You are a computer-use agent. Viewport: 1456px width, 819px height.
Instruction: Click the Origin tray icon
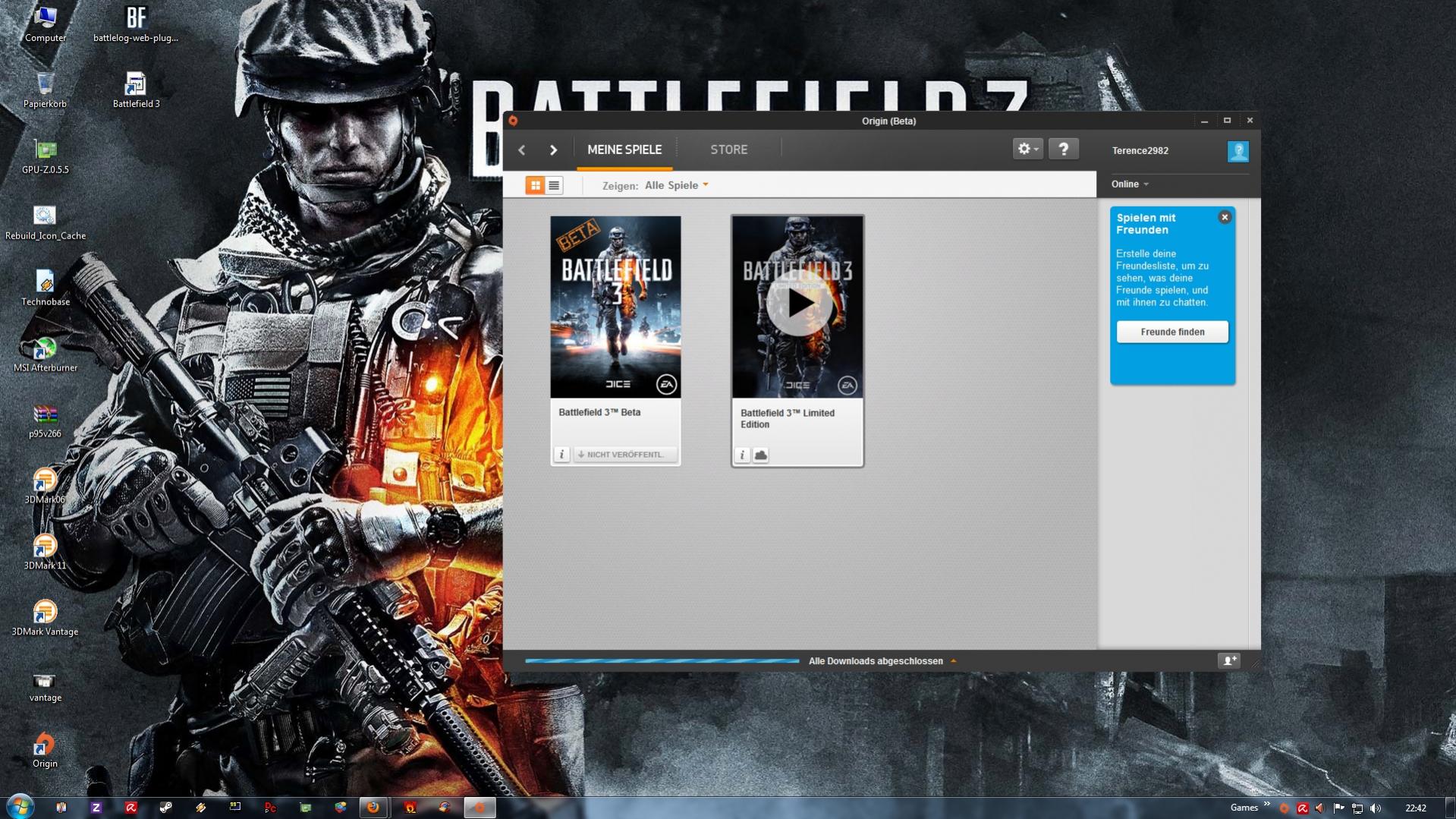(1284, 808)
